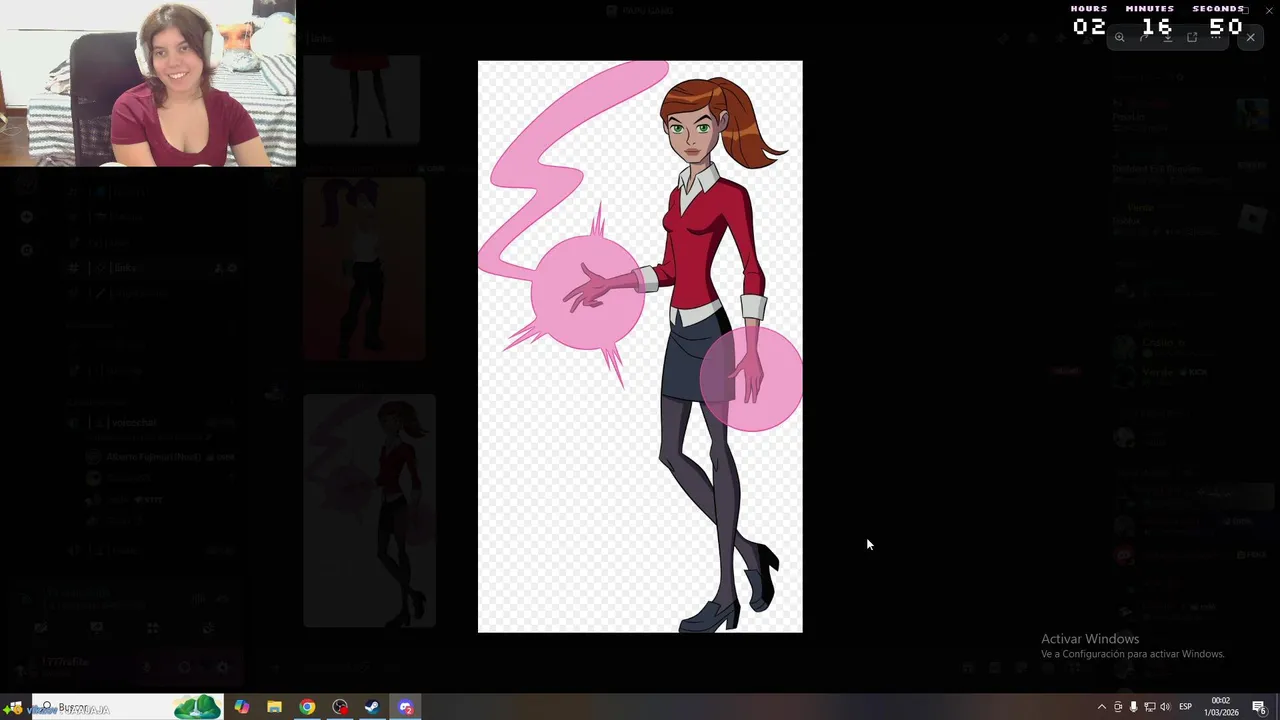
Task: Open the volume control in system tray
Action: pyautogui.click(x=1165, y=707)
